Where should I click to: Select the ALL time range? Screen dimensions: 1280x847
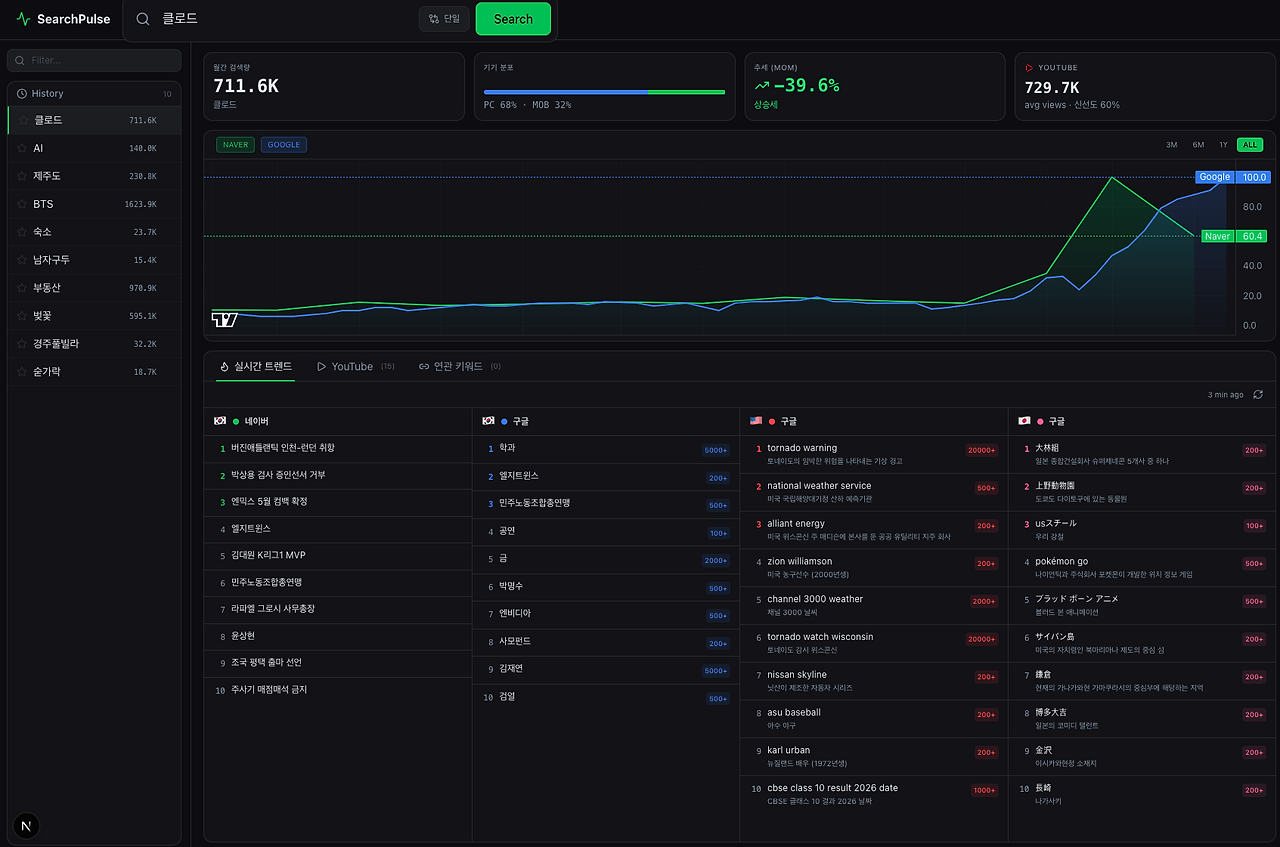tap(1250, 145)
